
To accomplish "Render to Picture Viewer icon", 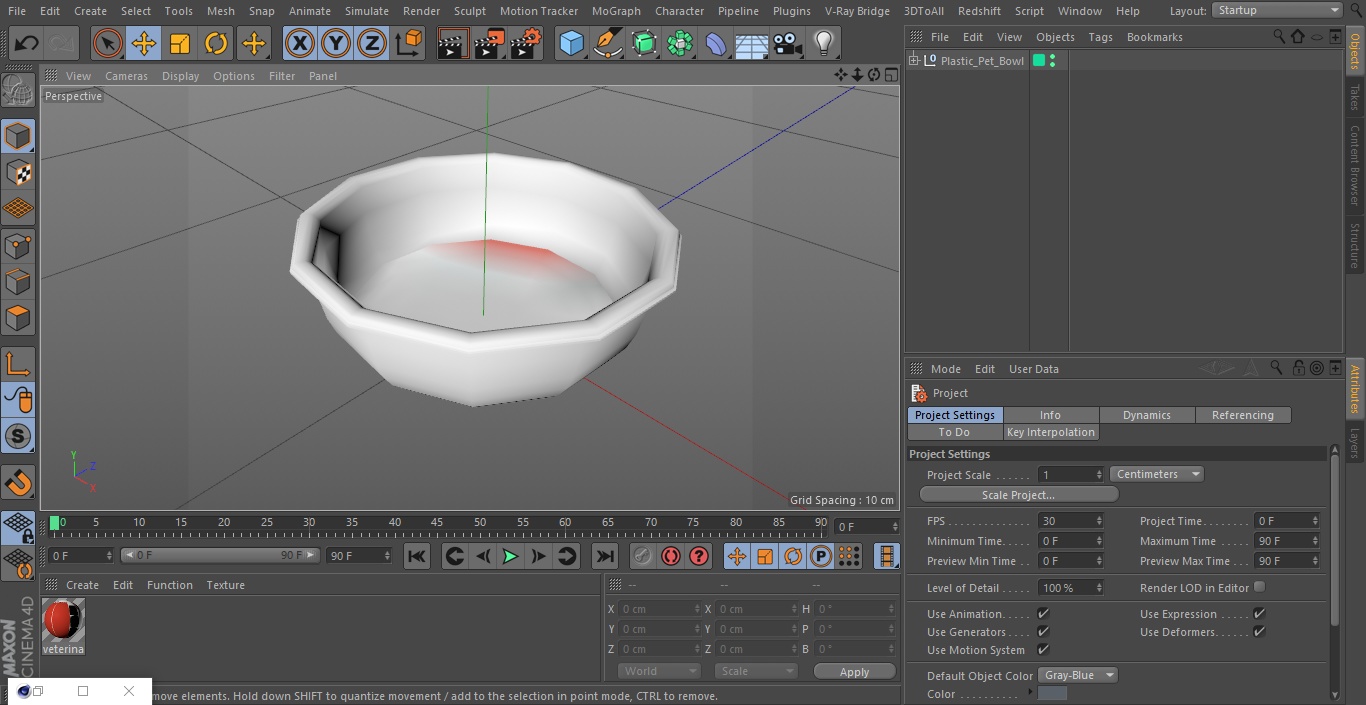I will click(x=489, y=43).
